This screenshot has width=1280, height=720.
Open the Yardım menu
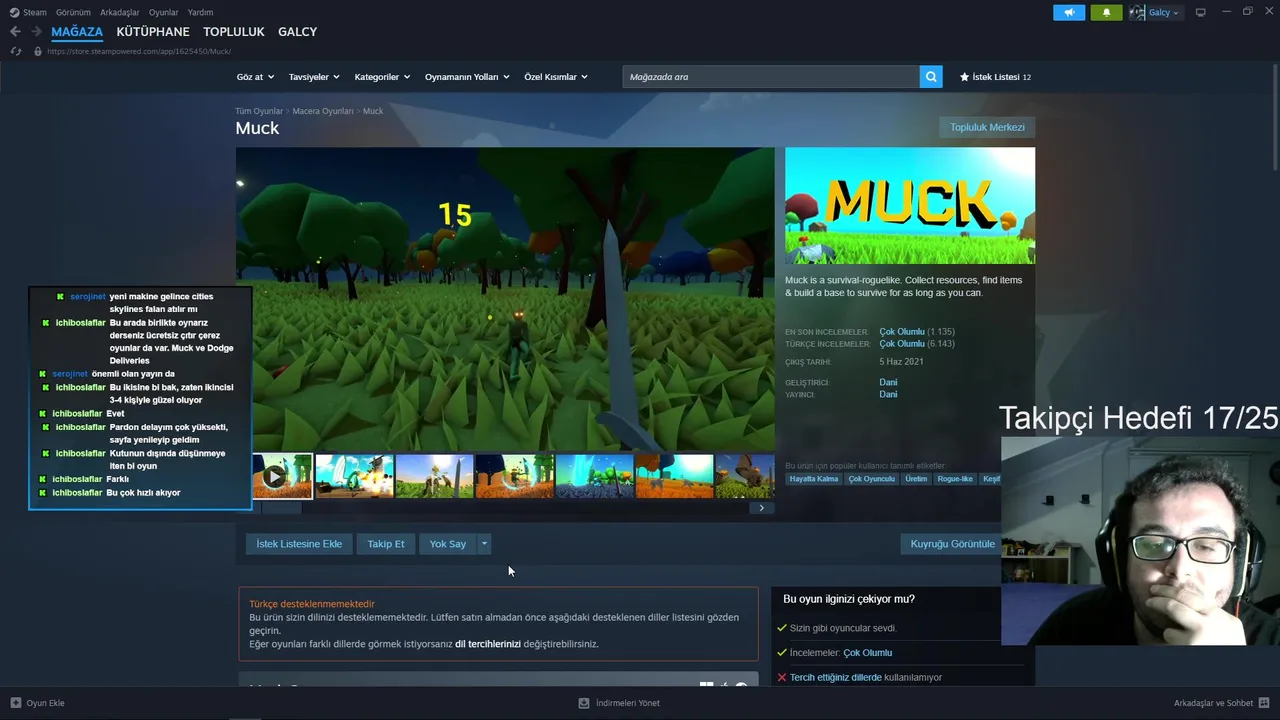tap(200, 12)
